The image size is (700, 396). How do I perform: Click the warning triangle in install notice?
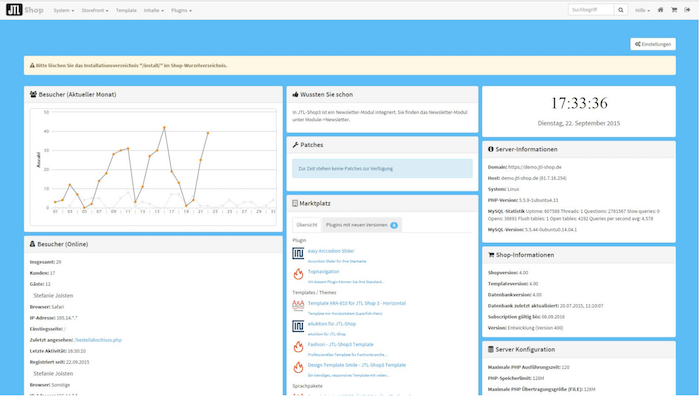[x=32, y=65]
